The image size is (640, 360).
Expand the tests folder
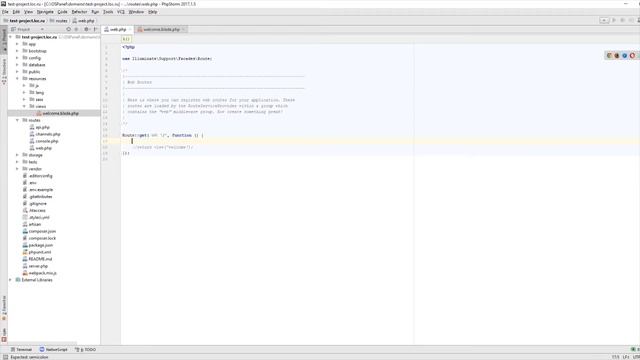17,162
